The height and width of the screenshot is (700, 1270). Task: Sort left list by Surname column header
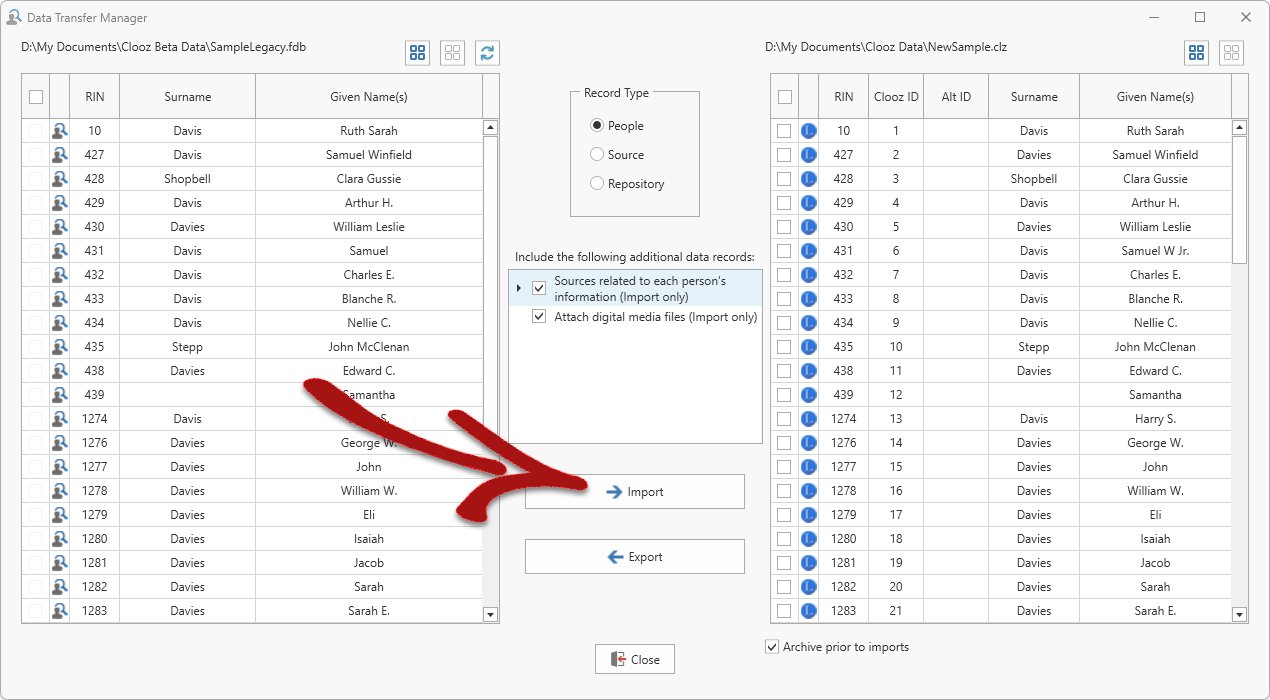tap(187, 97)
